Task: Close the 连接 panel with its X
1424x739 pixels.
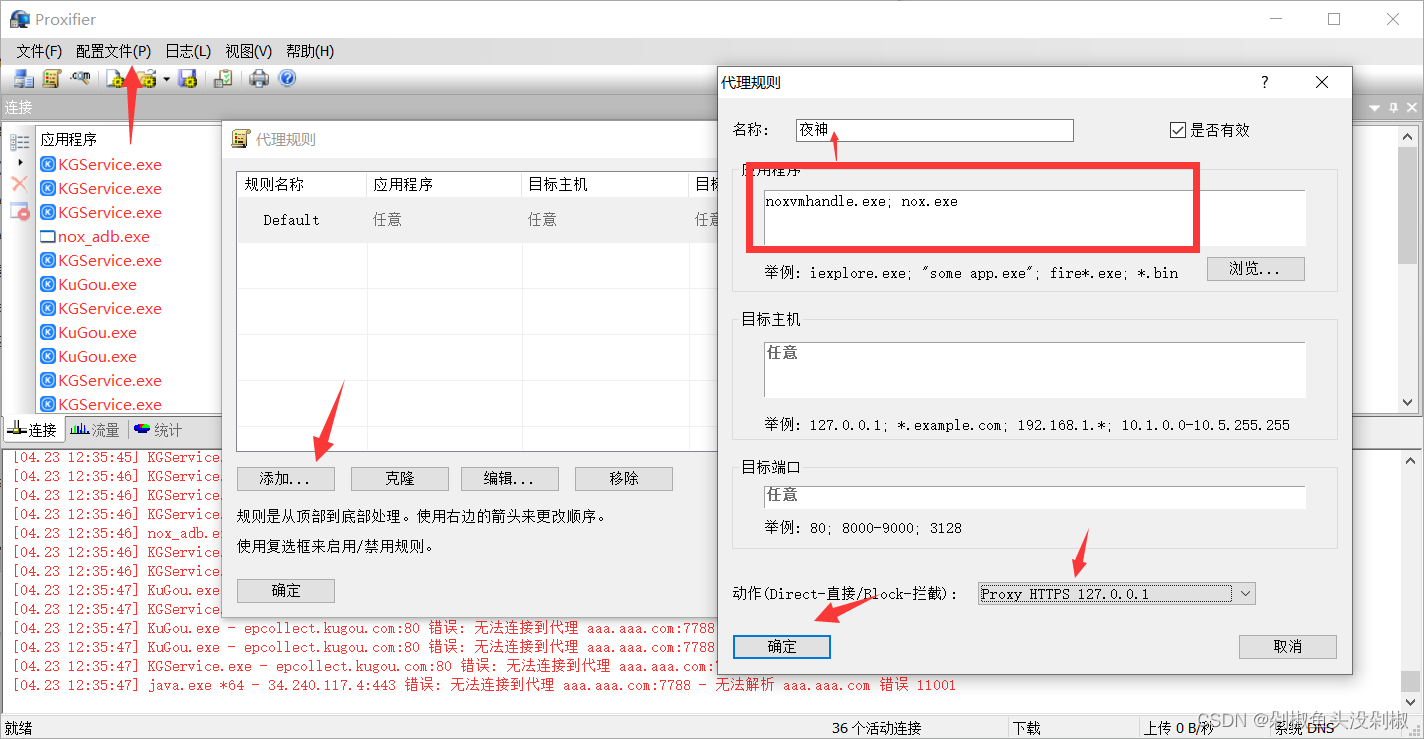Action: (x=1412, y=107)
